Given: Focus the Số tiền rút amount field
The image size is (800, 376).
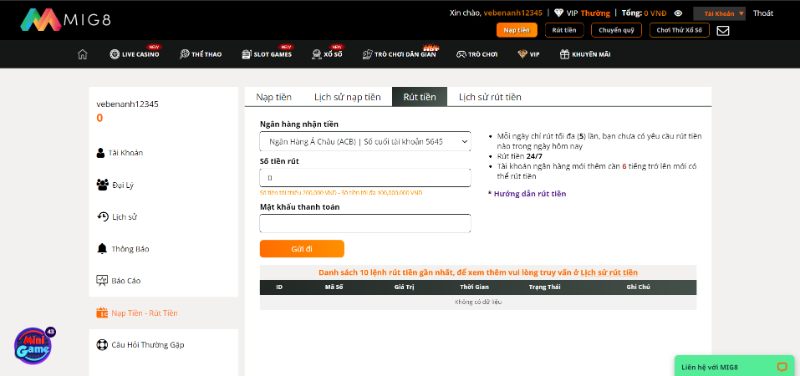Looking at the screenshot, I should (x=365, y=178).
